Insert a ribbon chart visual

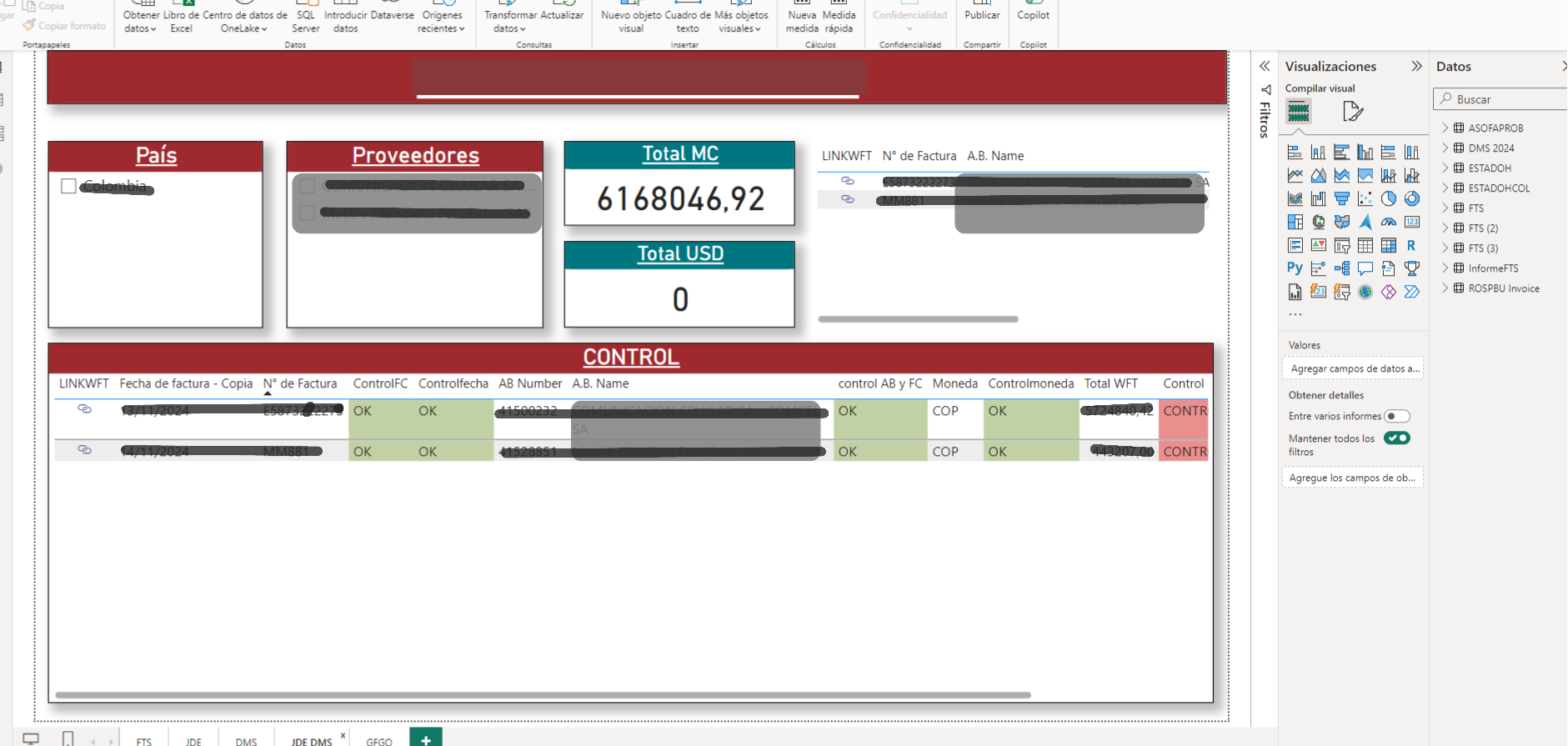(1295, 199)
